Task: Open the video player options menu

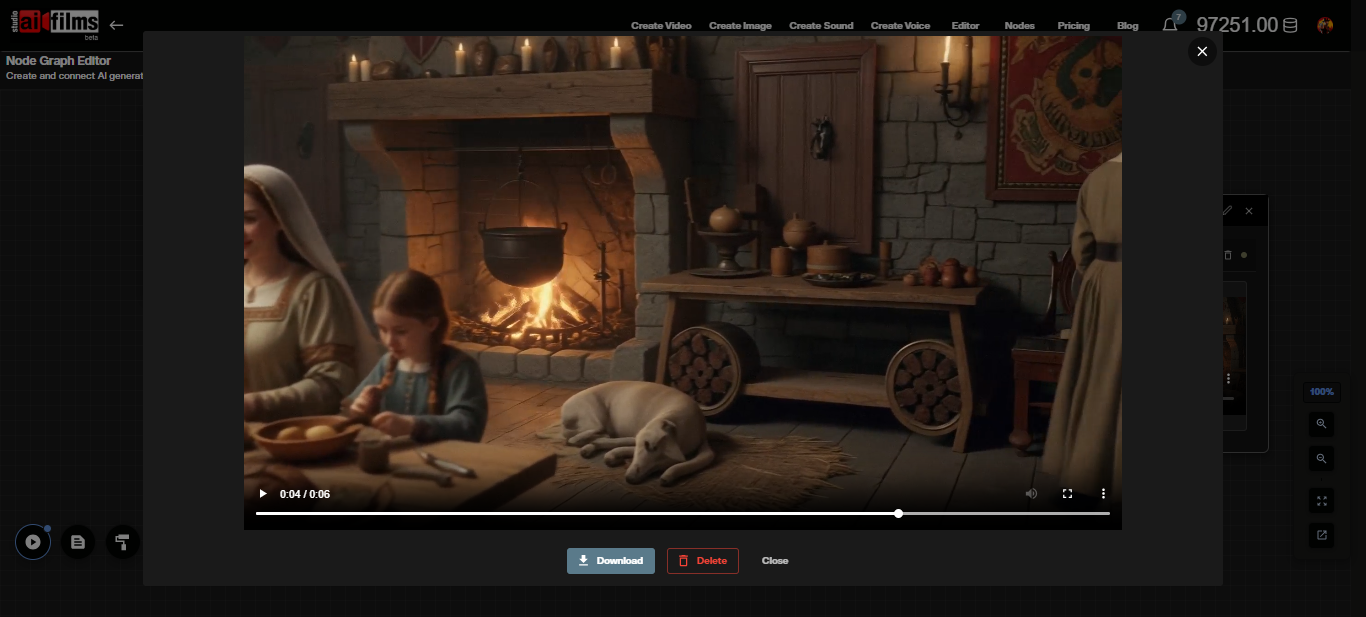Action: [1103, 493]
